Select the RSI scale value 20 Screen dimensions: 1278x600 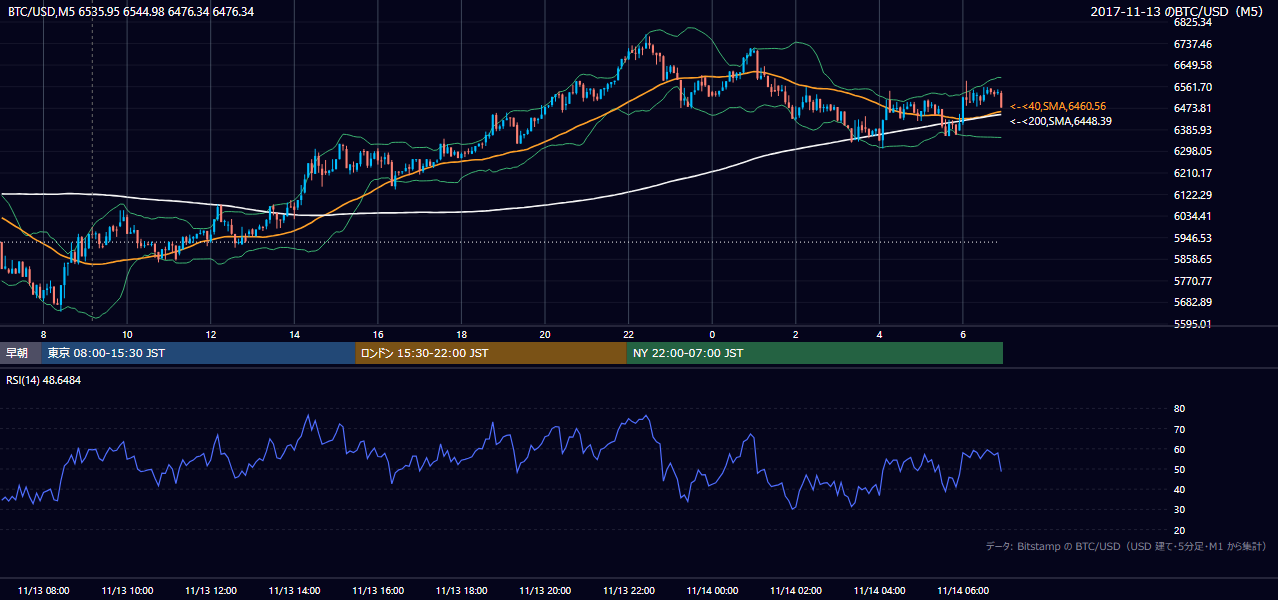pos(1180,530)
